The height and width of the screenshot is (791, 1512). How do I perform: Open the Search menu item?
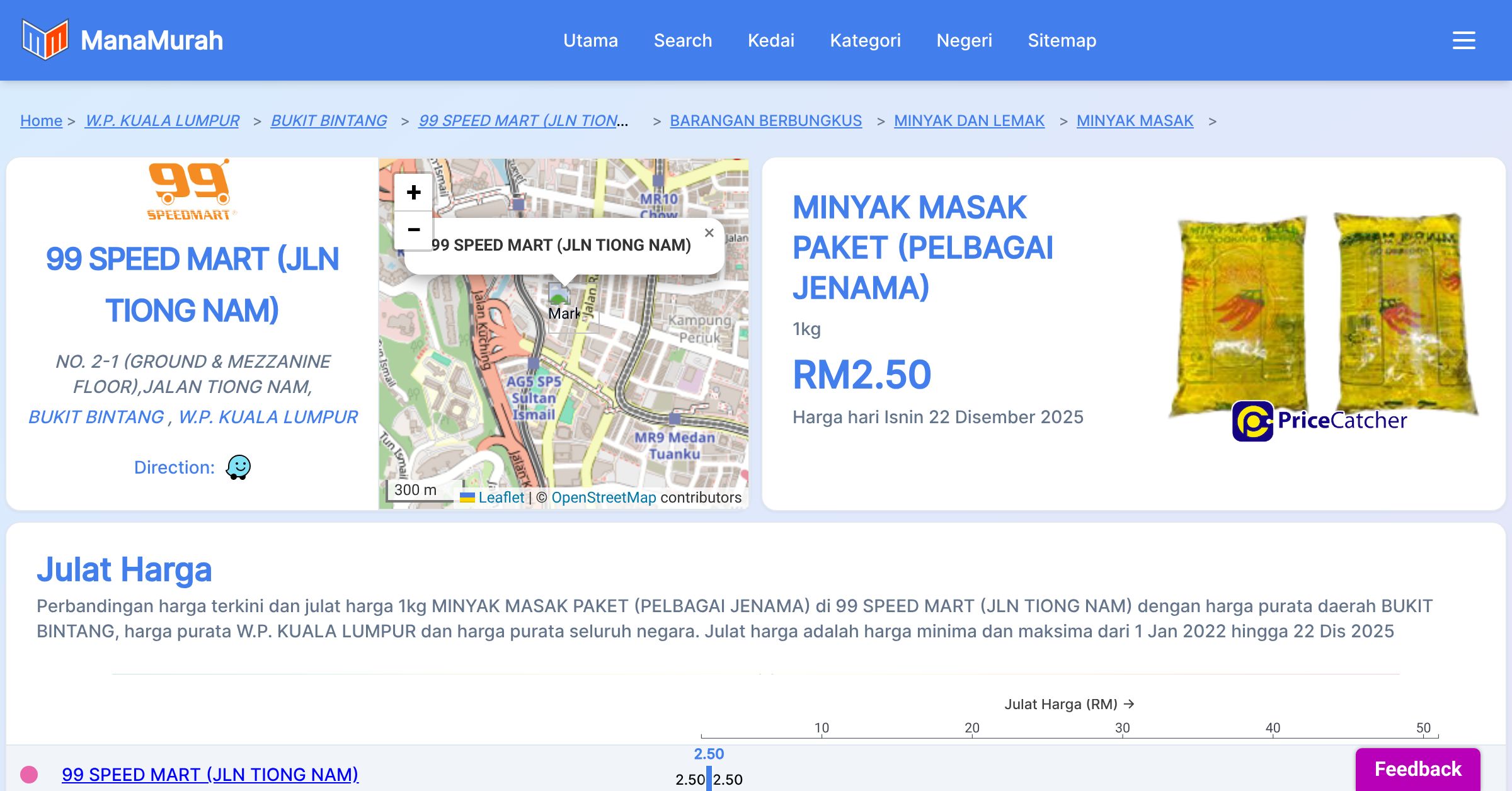click(x=682, y=40)
